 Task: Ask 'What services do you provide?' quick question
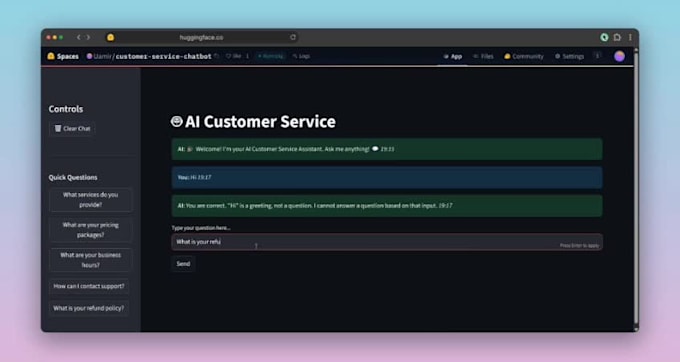click(91, 200)
